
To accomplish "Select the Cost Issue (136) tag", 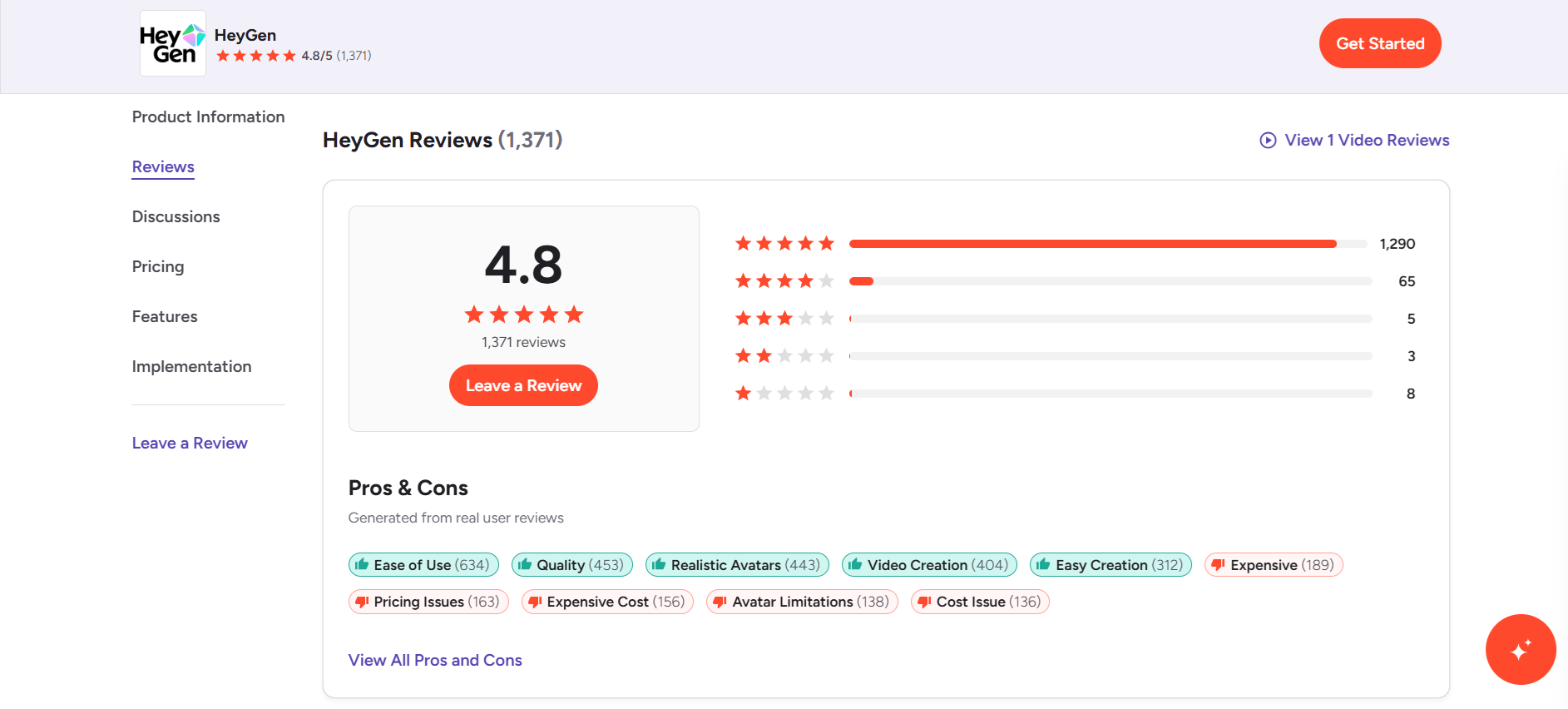I will [x=980, y=602].
